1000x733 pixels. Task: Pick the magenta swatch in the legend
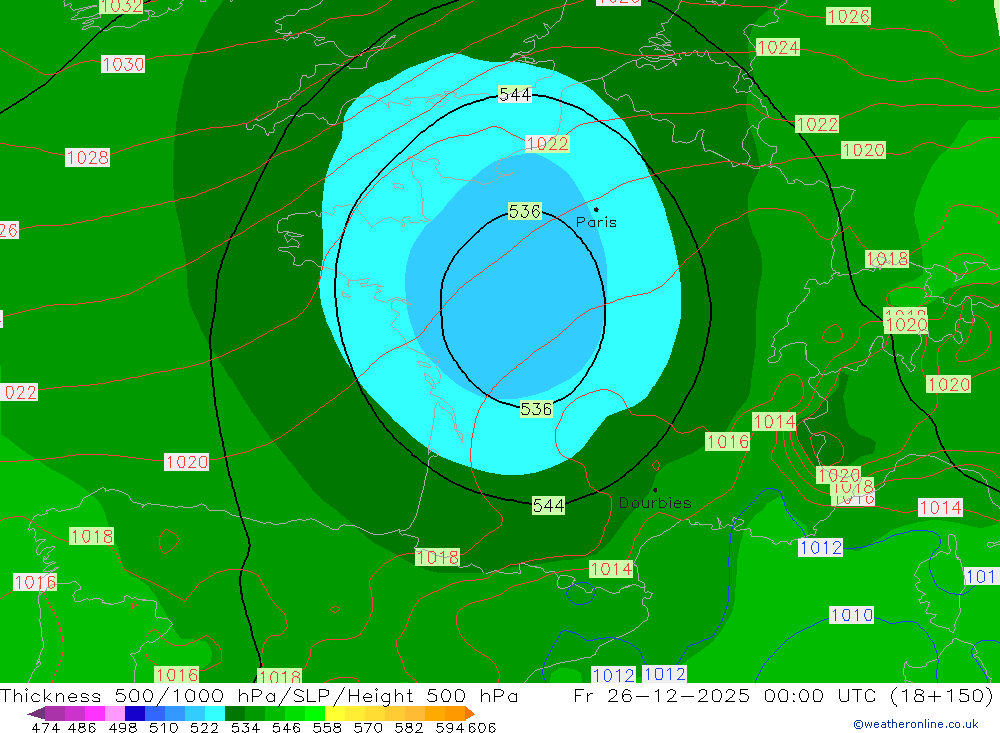(x=95, y=713)
